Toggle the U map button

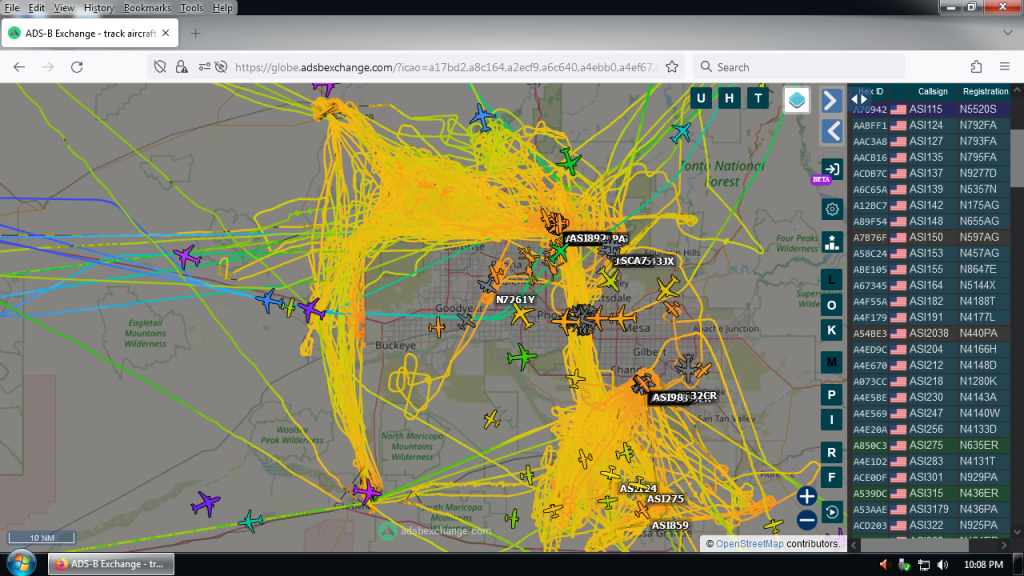pyautogui.click(x=701, y=99)
